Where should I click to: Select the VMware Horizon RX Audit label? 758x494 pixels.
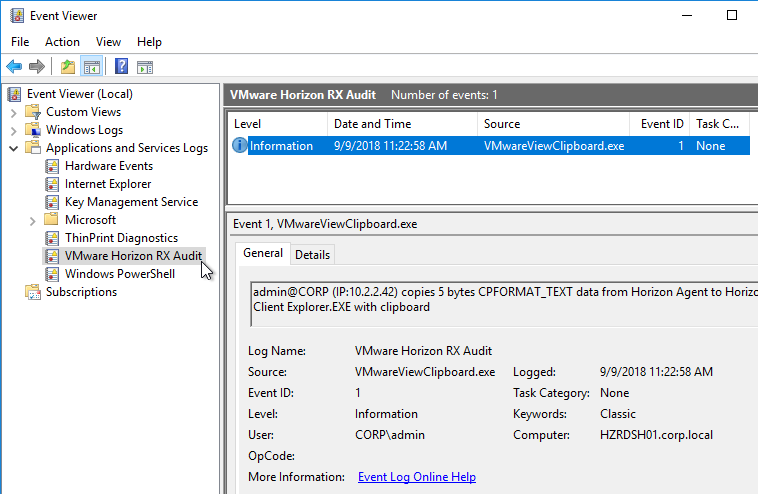[x=133, y=256]
